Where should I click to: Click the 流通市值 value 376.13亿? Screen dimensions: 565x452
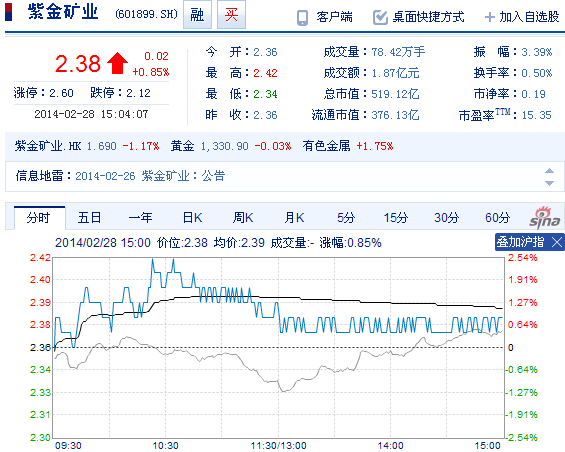coord(395,115)
